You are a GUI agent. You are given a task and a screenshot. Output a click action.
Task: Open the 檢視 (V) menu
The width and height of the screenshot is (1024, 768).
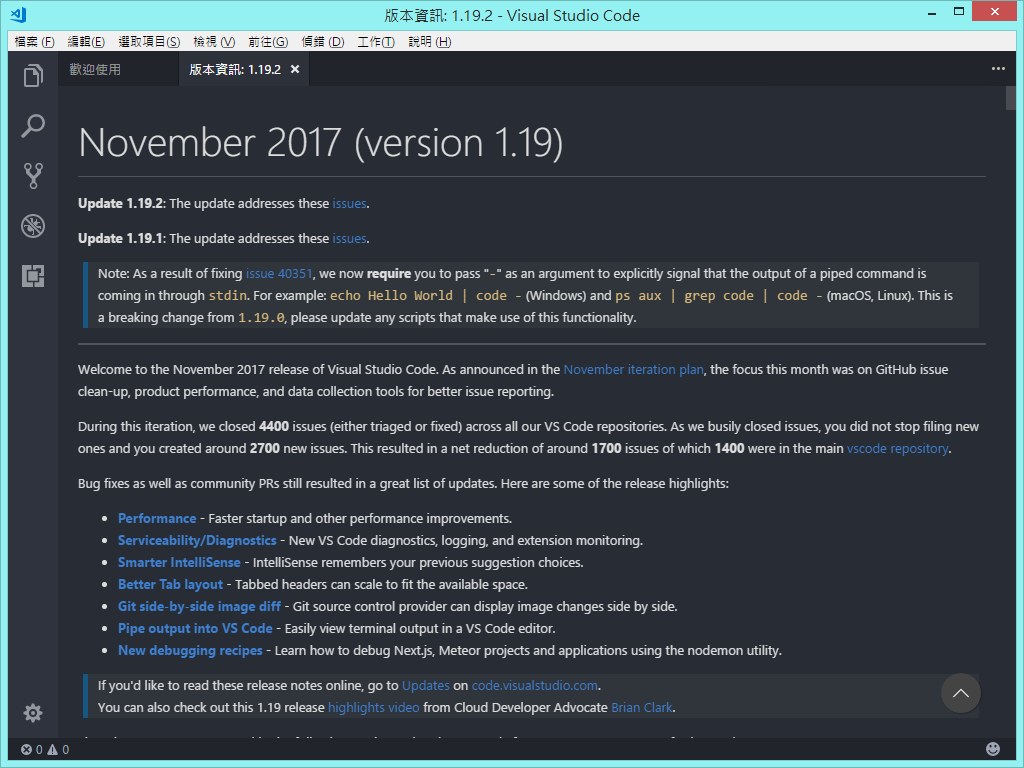pos(214,42)
